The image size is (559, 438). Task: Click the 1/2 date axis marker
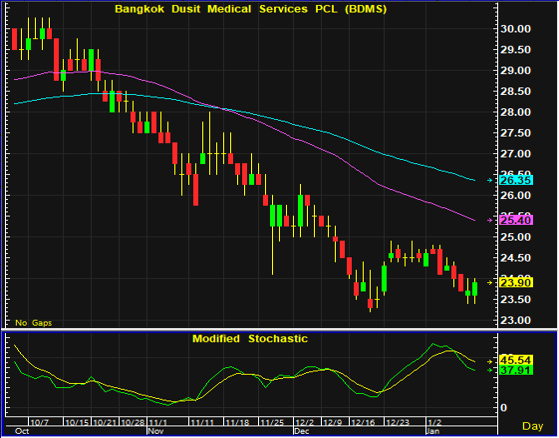[x=435, y=423]
